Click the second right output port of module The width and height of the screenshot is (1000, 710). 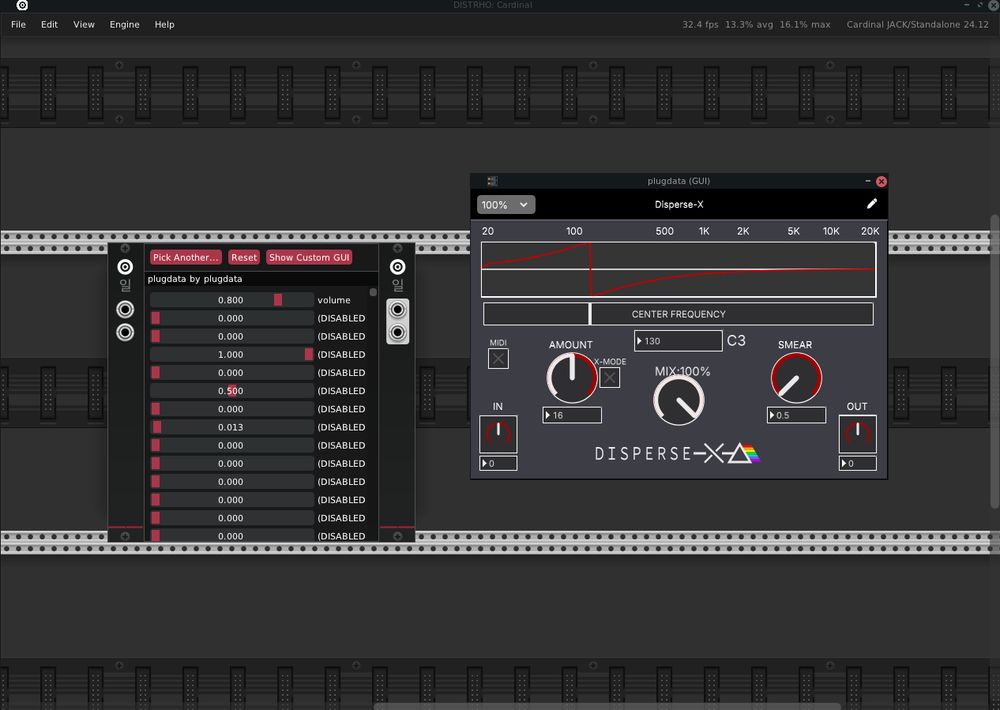(397, 309)
